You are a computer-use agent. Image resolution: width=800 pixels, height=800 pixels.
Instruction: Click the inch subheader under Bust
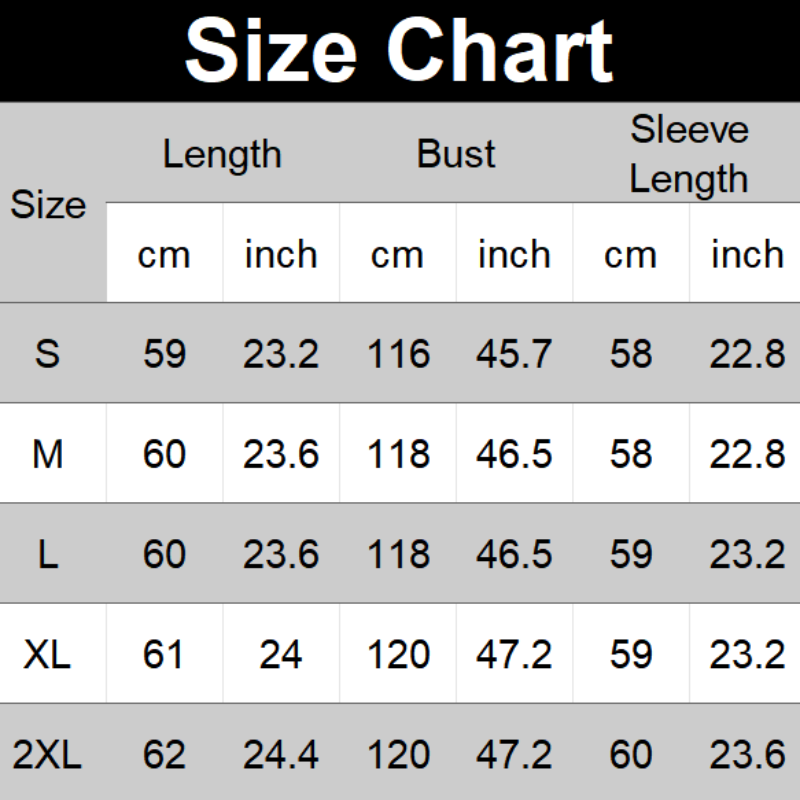click(x=514, y=254)
